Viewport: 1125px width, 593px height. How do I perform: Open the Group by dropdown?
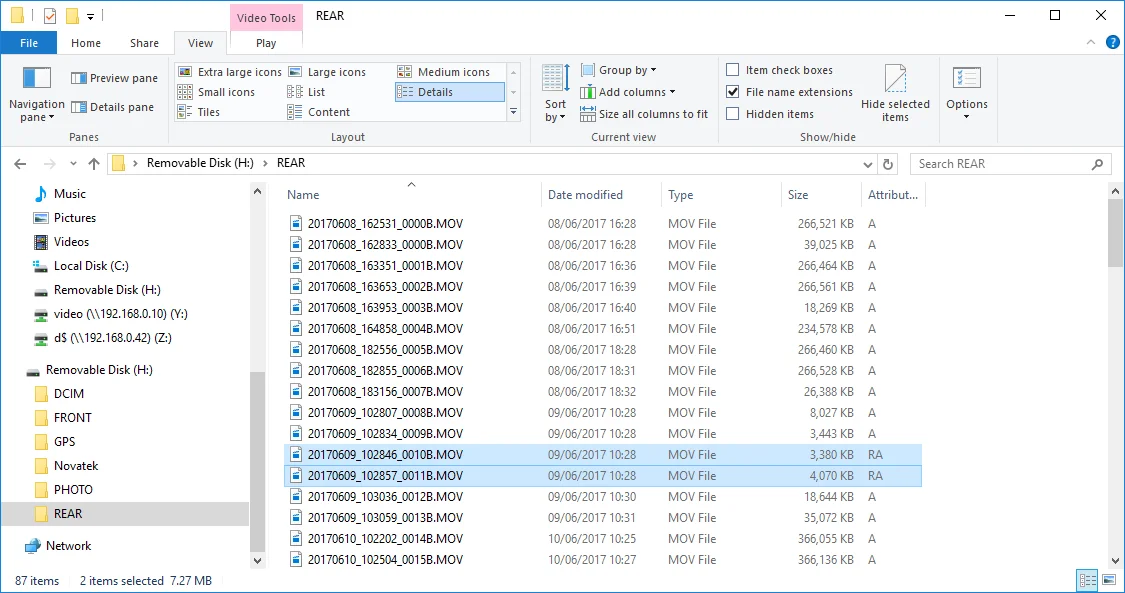pos(618,70)
